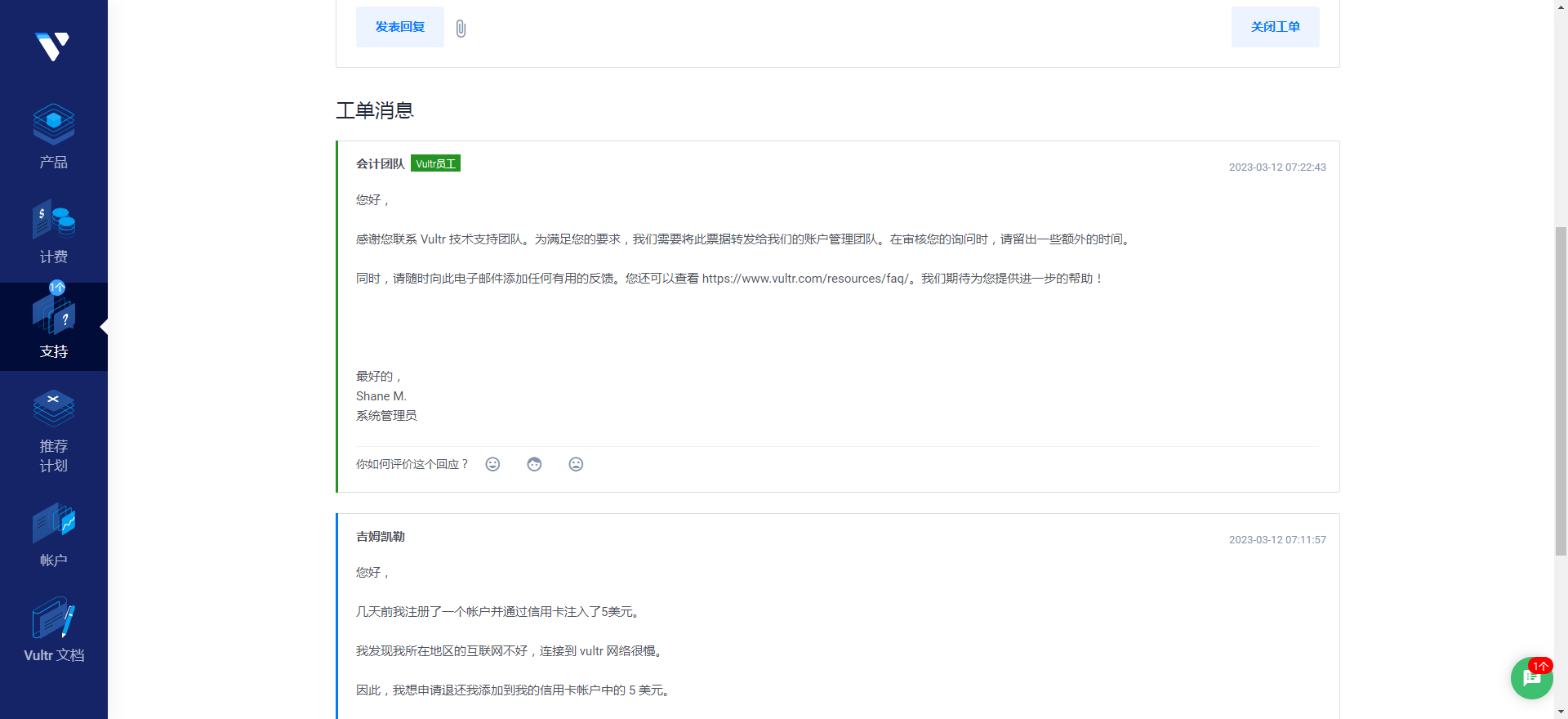1568x719 pixels.
Task: Open the 计费 (Billing) sidebar section
Action: pos(54,231)
